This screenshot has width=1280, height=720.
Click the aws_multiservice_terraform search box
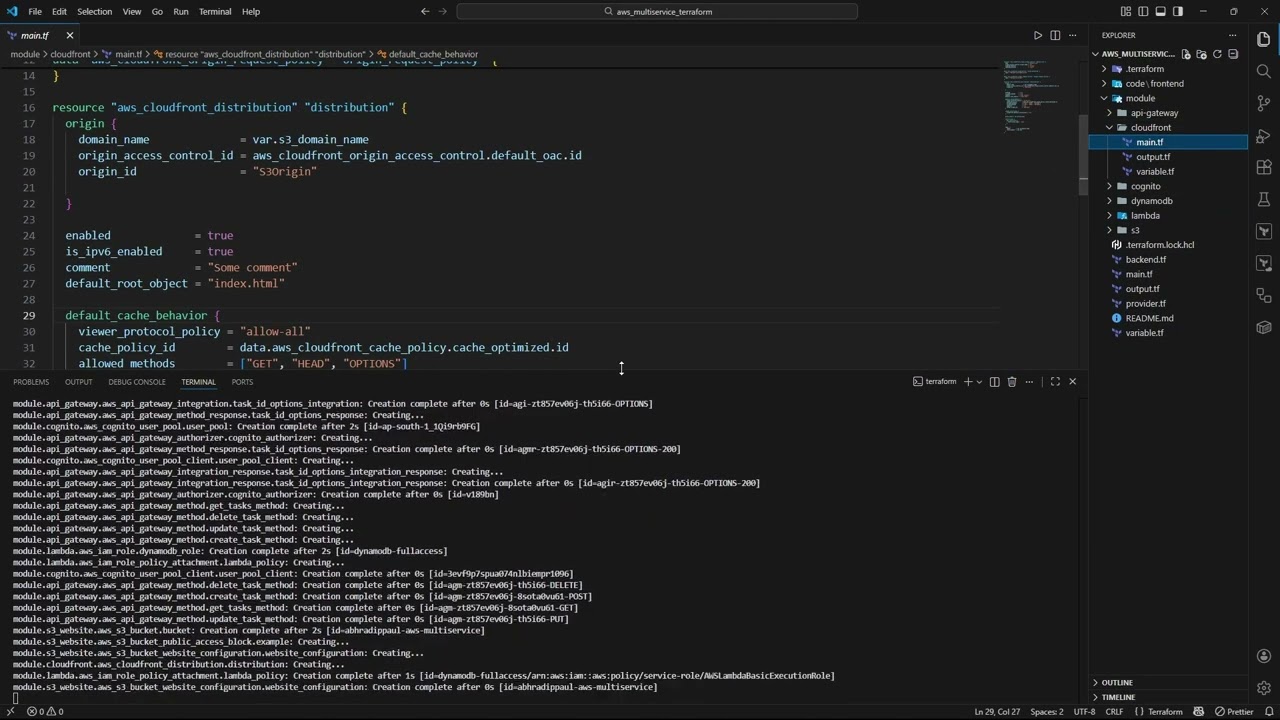[x=657, y=11]
